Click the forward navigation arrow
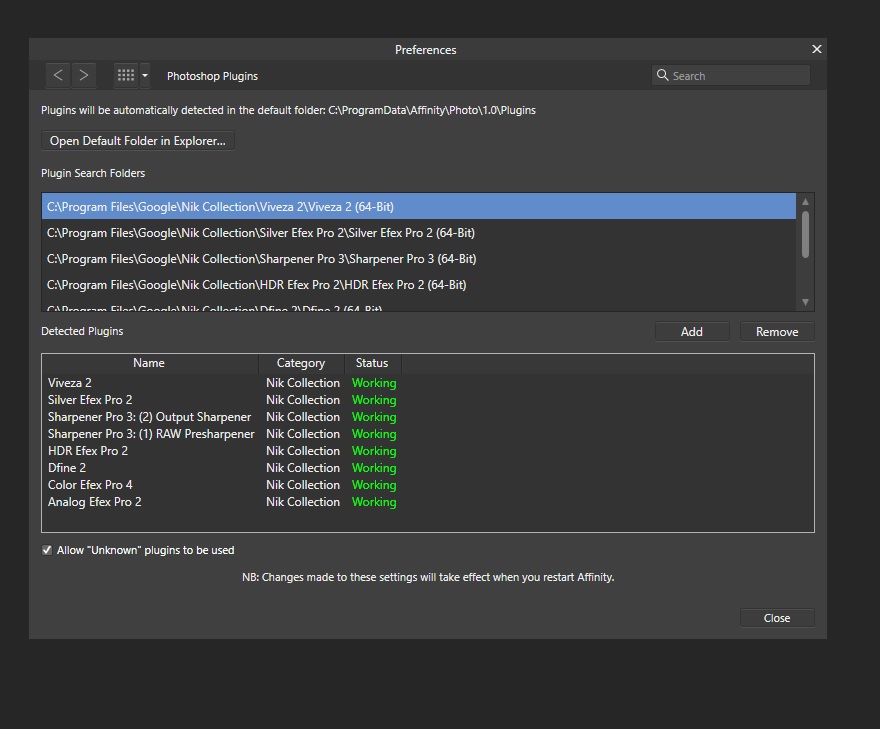Screen dimensions: 880x729 pyautogui.click(x=84, y=75)
